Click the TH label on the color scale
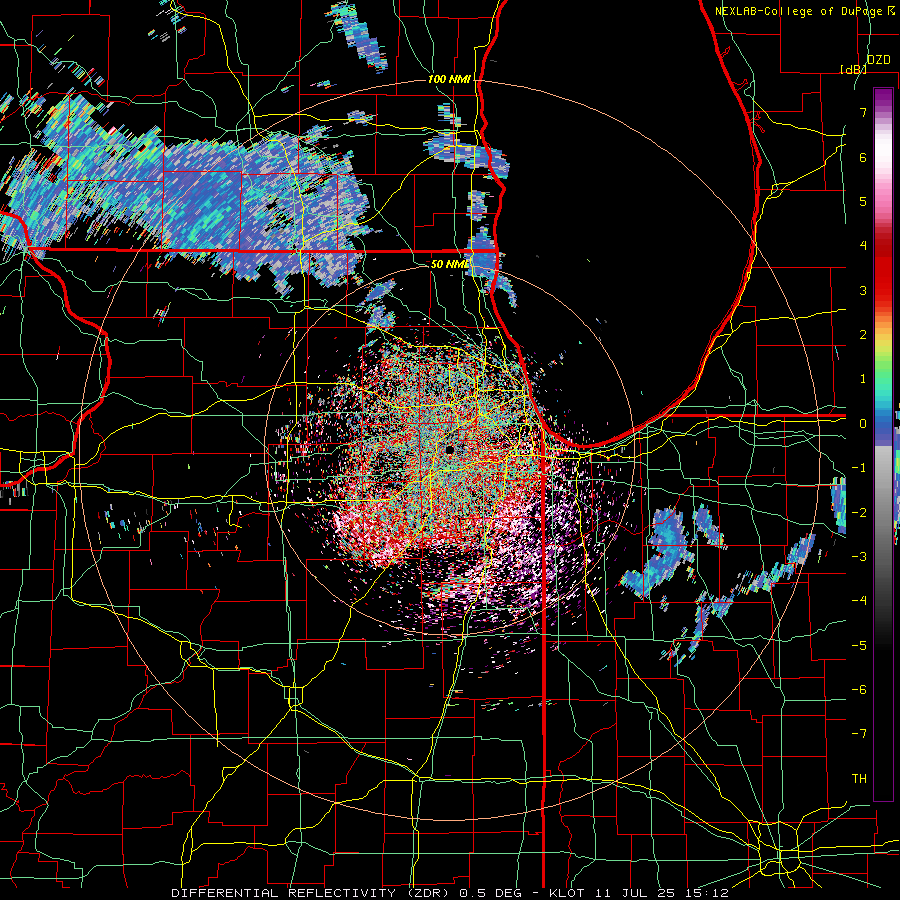 click(x=859, y=778)
